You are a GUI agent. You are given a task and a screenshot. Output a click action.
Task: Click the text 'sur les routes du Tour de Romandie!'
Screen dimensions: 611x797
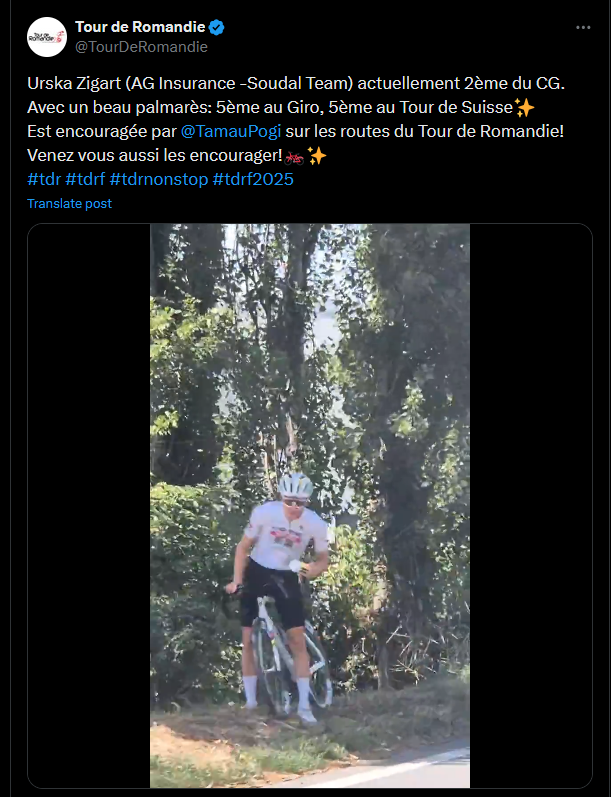coord(418,131)
